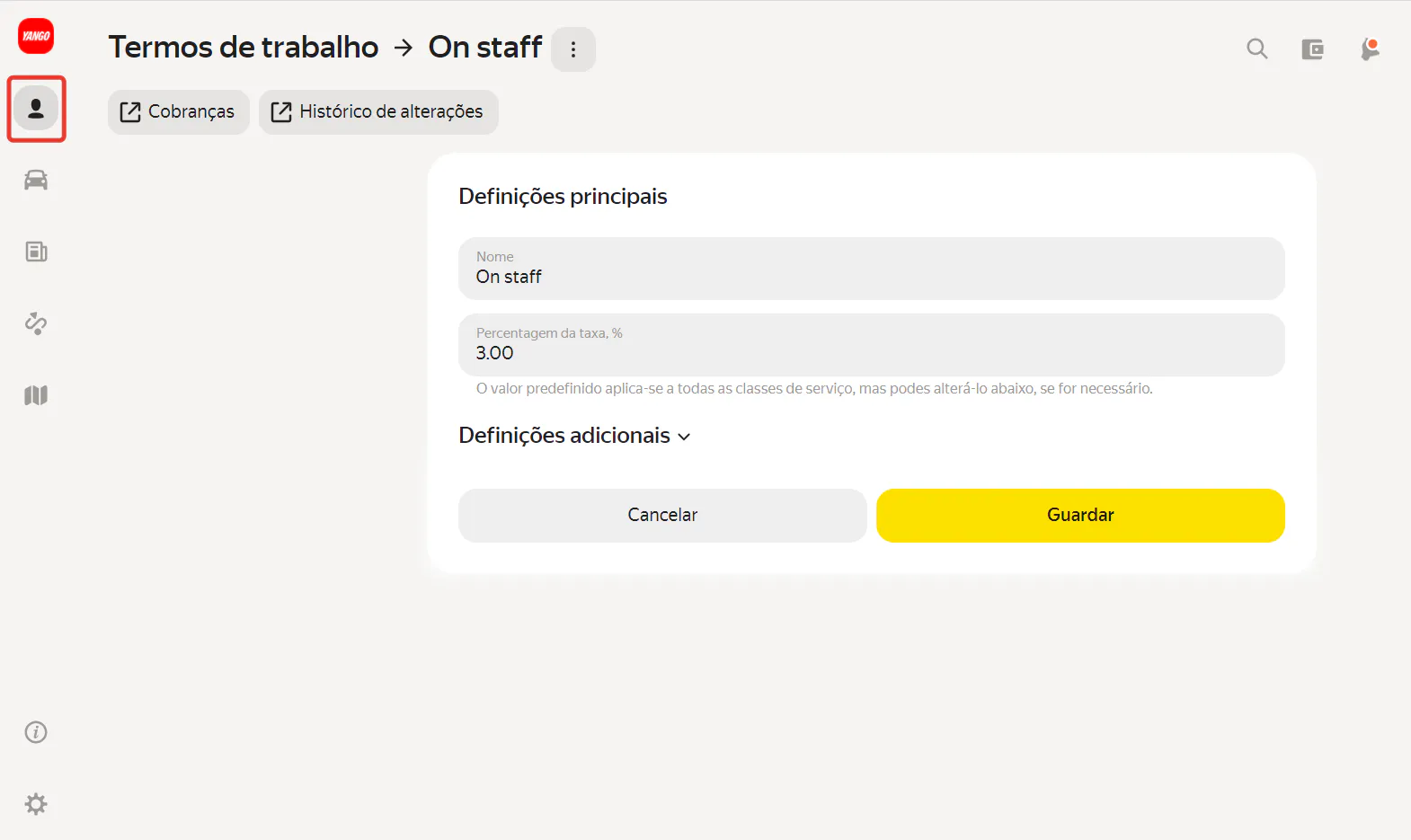Open the info icon in sidebar
Screen dimensions: 1411x840
[36, 732]
